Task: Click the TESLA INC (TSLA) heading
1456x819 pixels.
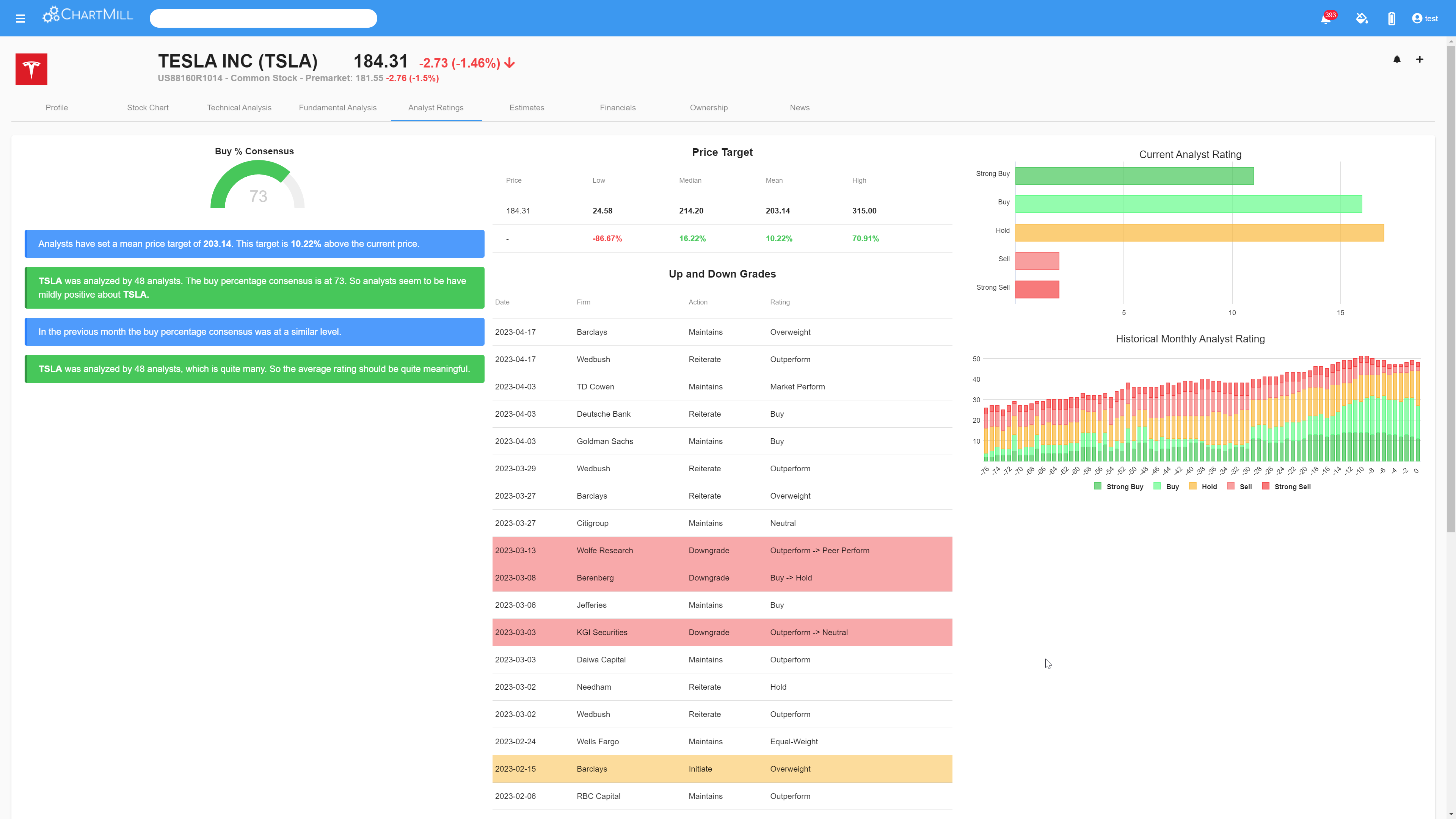Action: 238,61
